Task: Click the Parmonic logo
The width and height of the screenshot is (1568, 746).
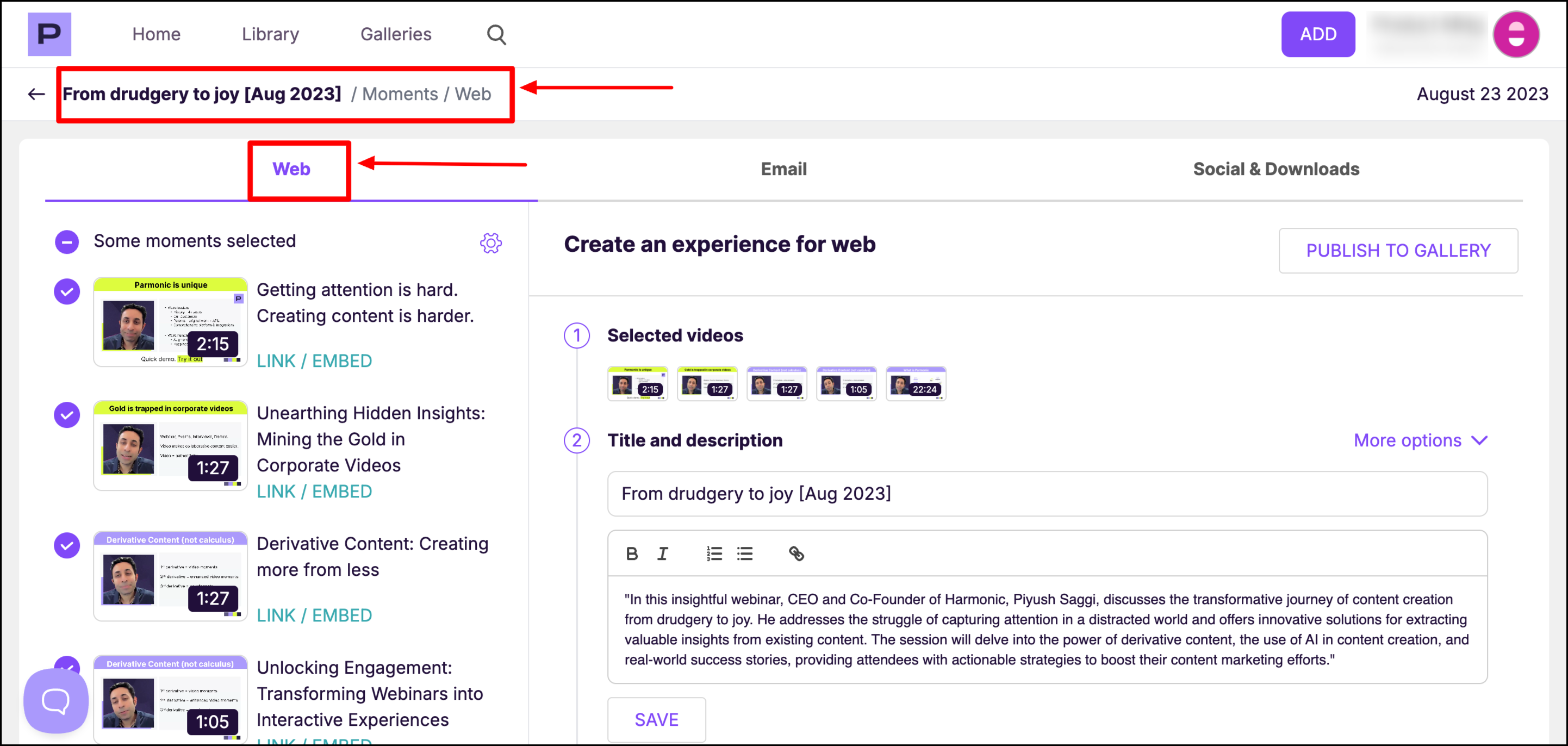Action: point(49,35)
